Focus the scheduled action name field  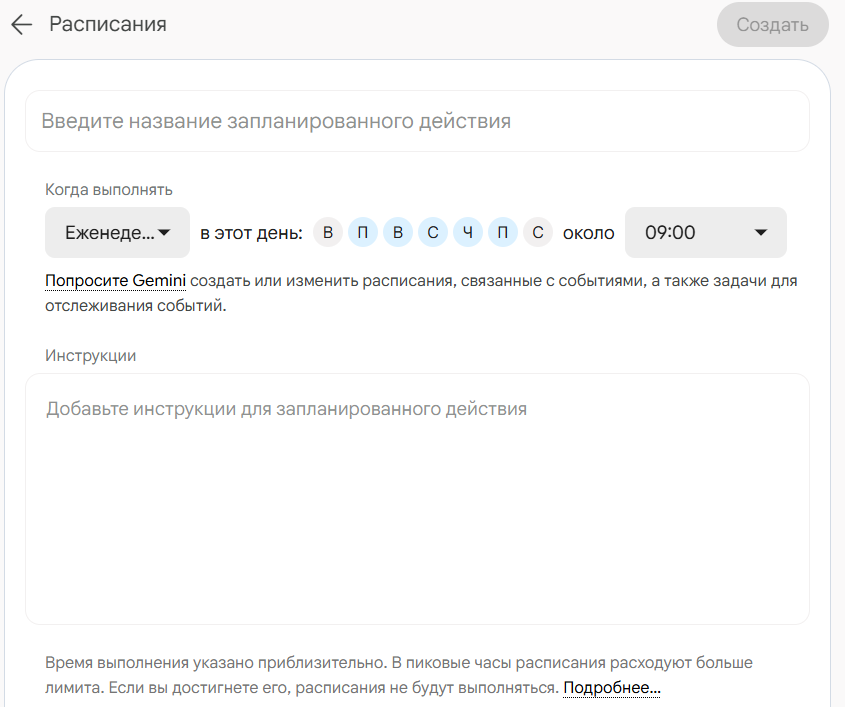417,121
